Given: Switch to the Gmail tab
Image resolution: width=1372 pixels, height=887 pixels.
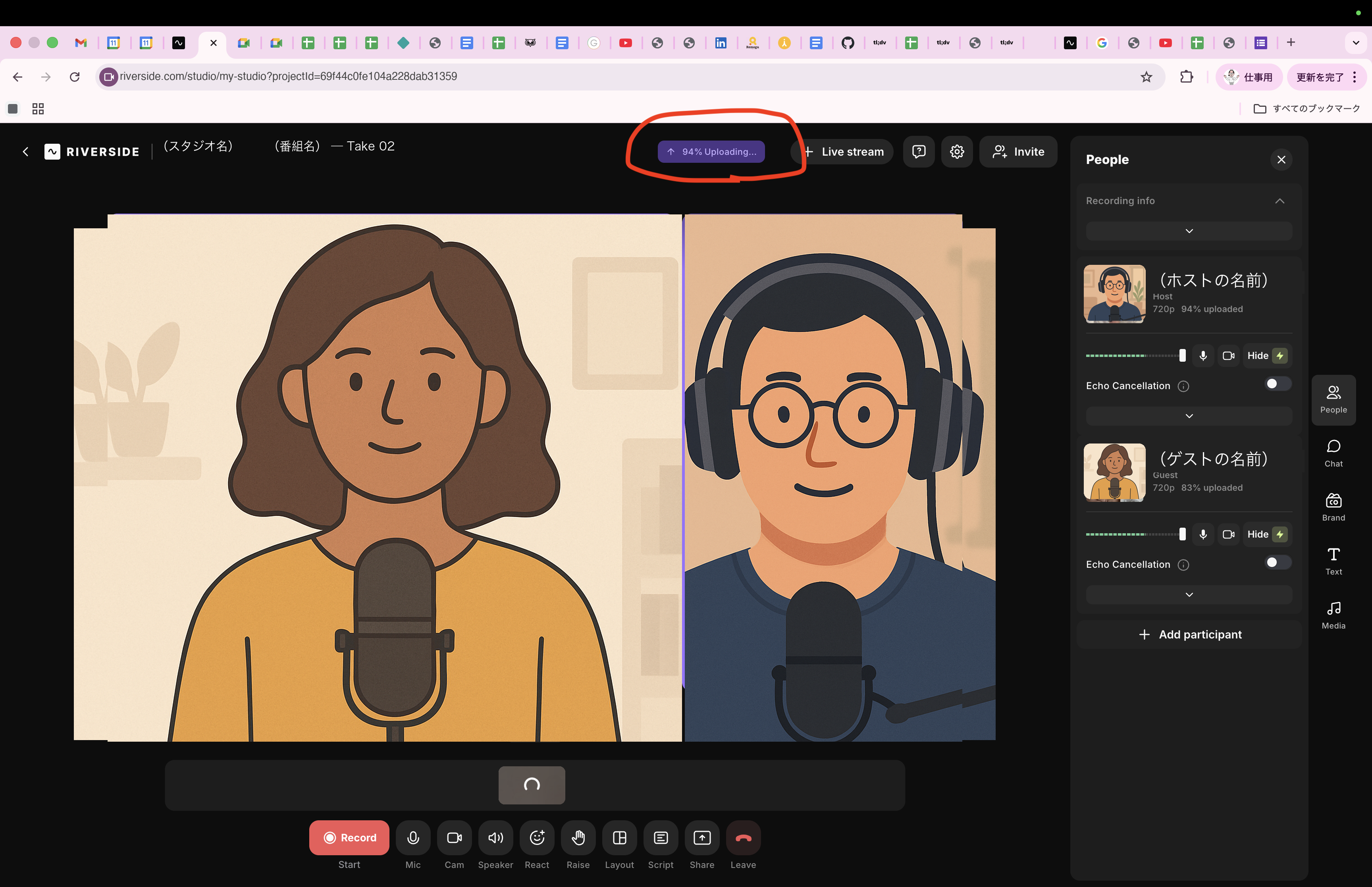Looking at the screenshot, I should [x=81, y=42].
